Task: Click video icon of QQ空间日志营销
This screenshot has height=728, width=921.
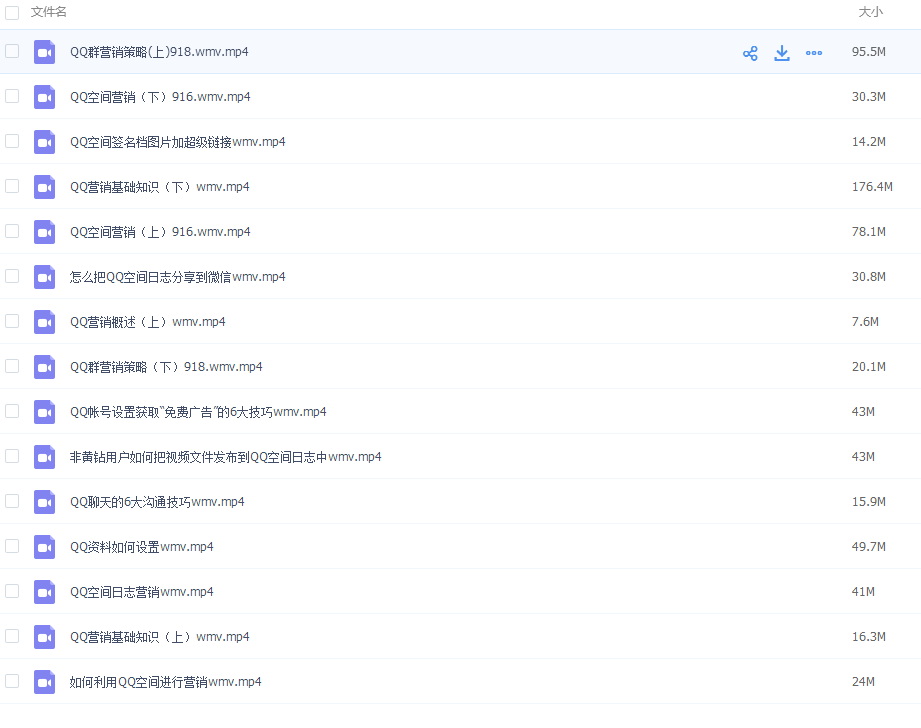Action: [x=45, y=592]
